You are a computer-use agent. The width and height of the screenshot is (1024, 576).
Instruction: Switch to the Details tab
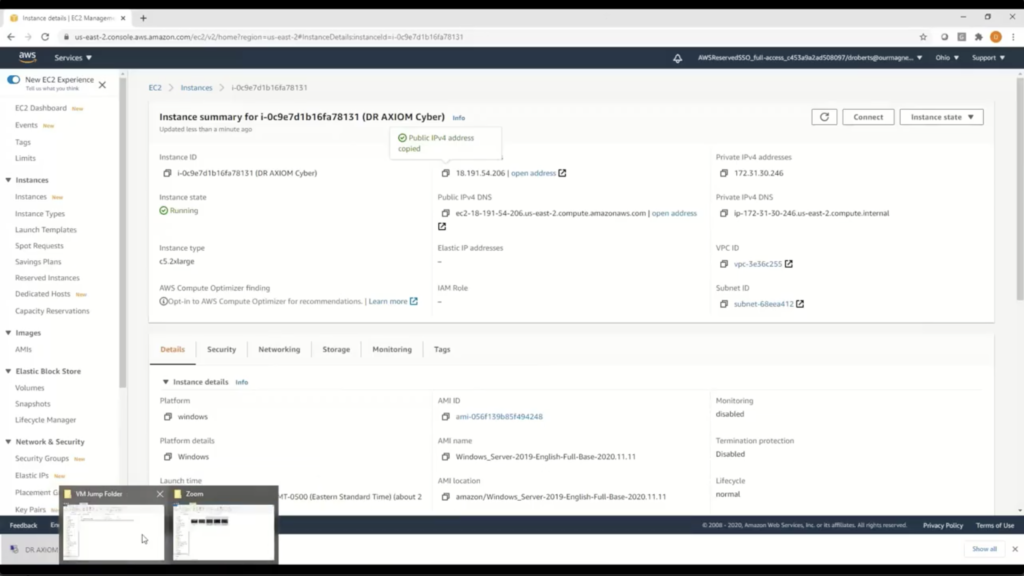tap(172, 349)
